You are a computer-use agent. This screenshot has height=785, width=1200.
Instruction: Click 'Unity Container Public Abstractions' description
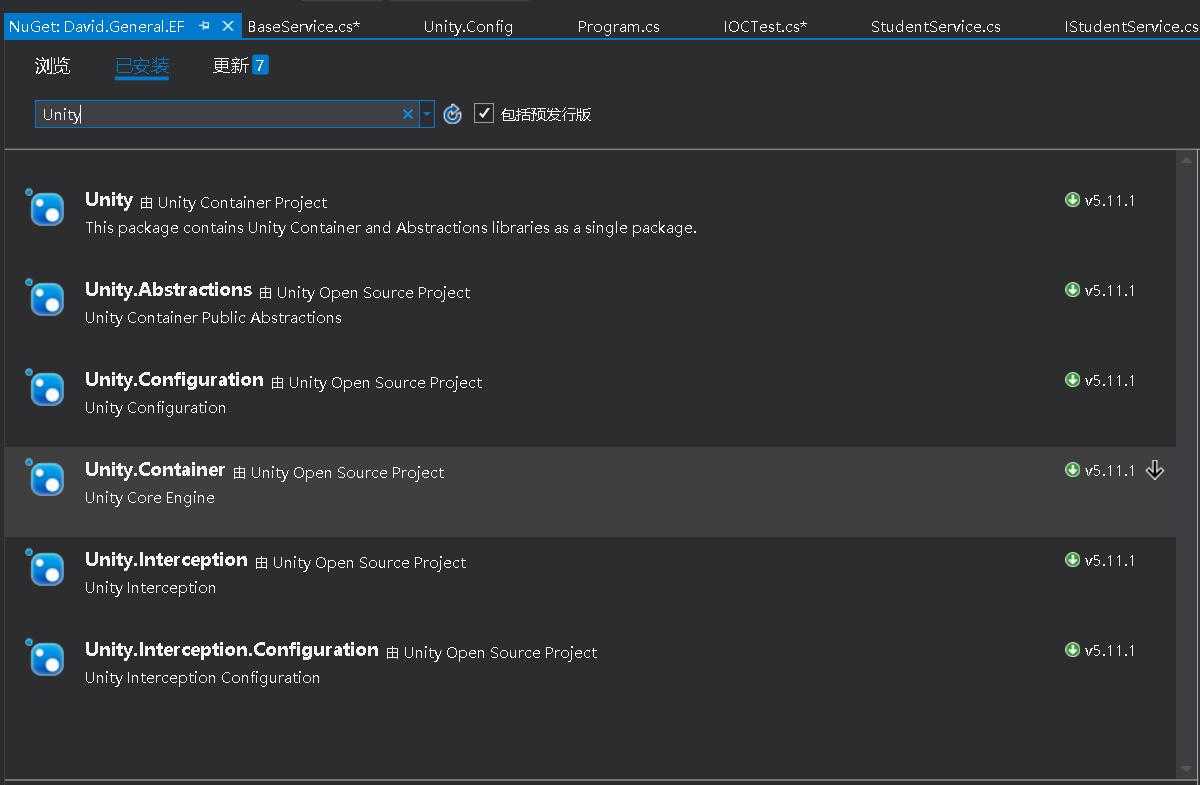tap(213, 318)
